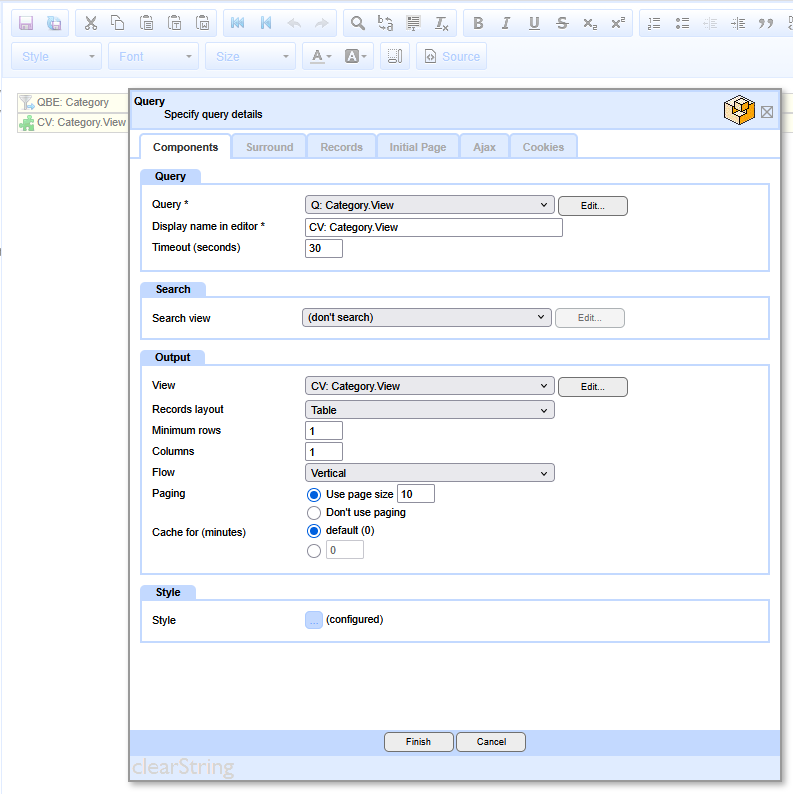The image size is (793, 794).
Task: Click the package help icon in dialog header
Action: (x=738, y=110)
